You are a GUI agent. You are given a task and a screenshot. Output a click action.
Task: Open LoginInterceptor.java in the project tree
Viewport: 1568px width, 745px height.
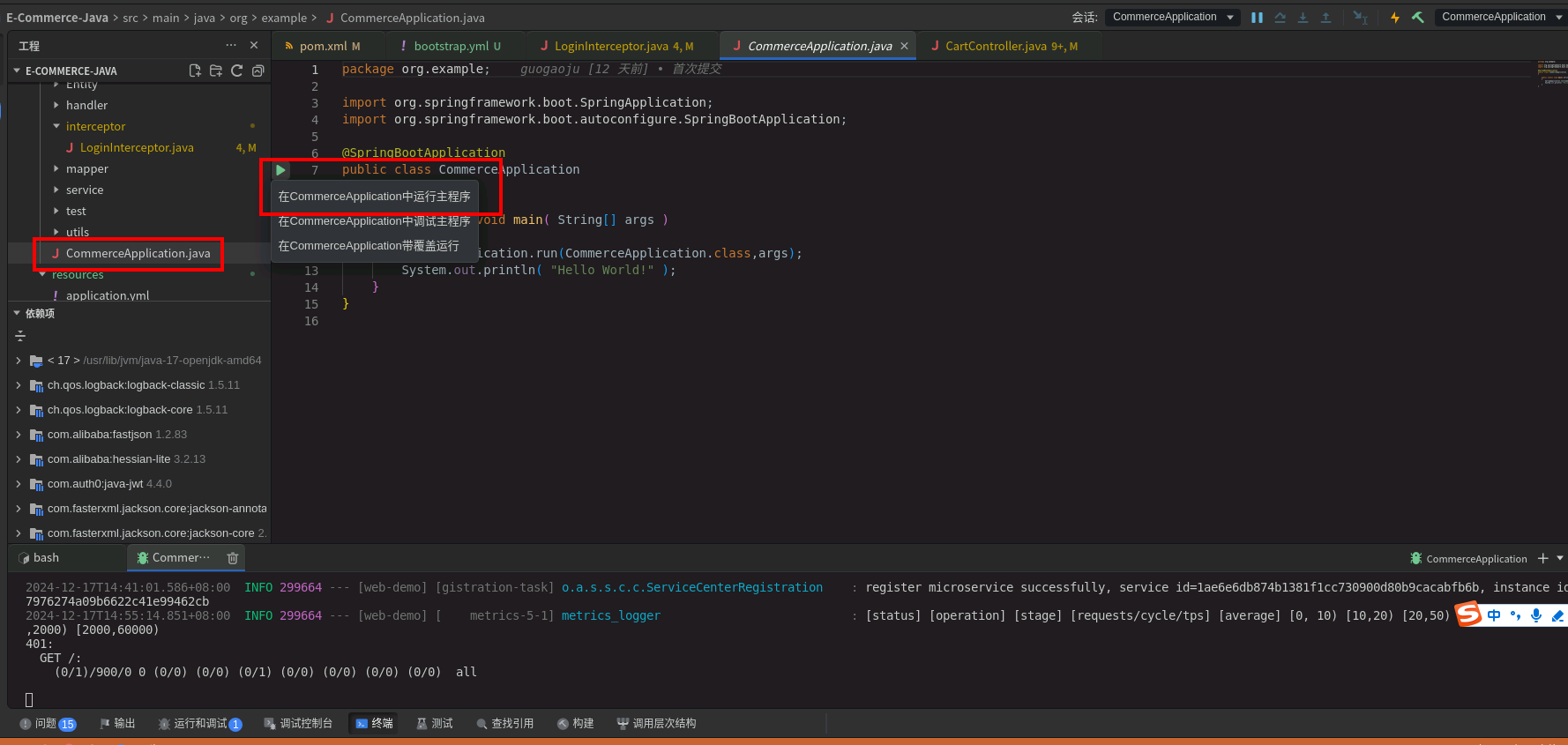tap(137, 147)
